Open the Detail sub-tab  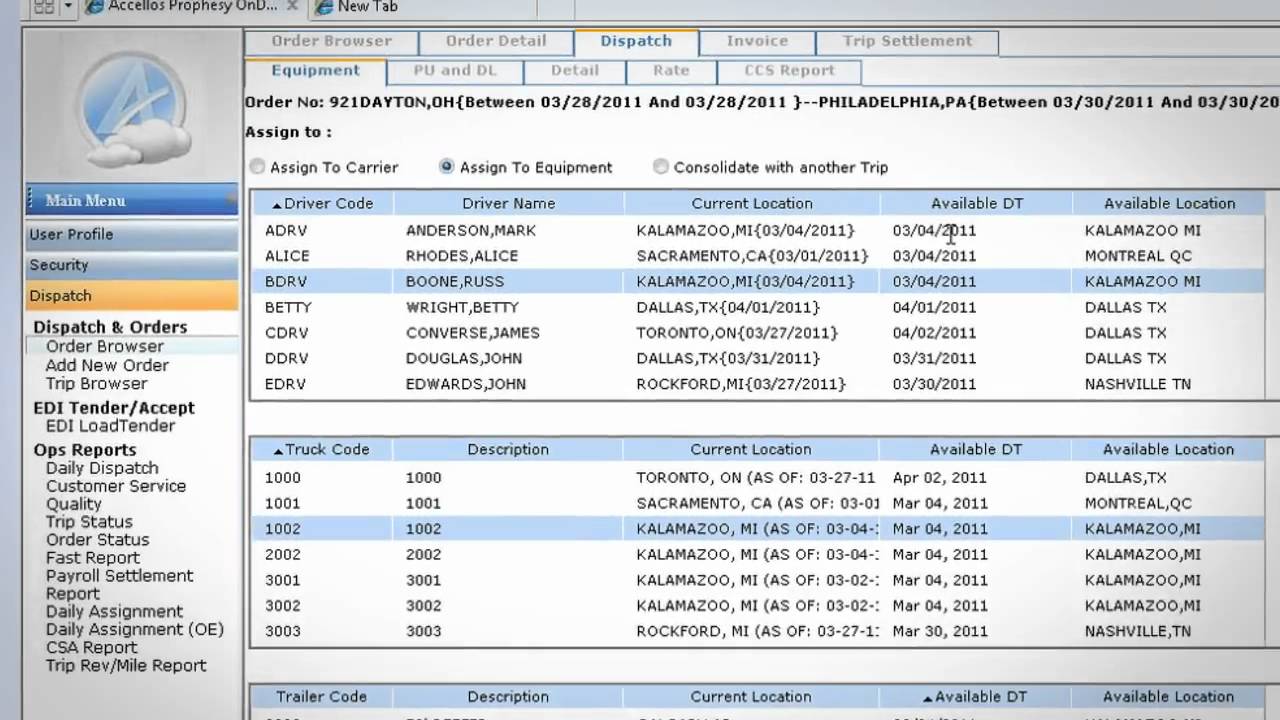pyautogui.click(x=575, y=71)
